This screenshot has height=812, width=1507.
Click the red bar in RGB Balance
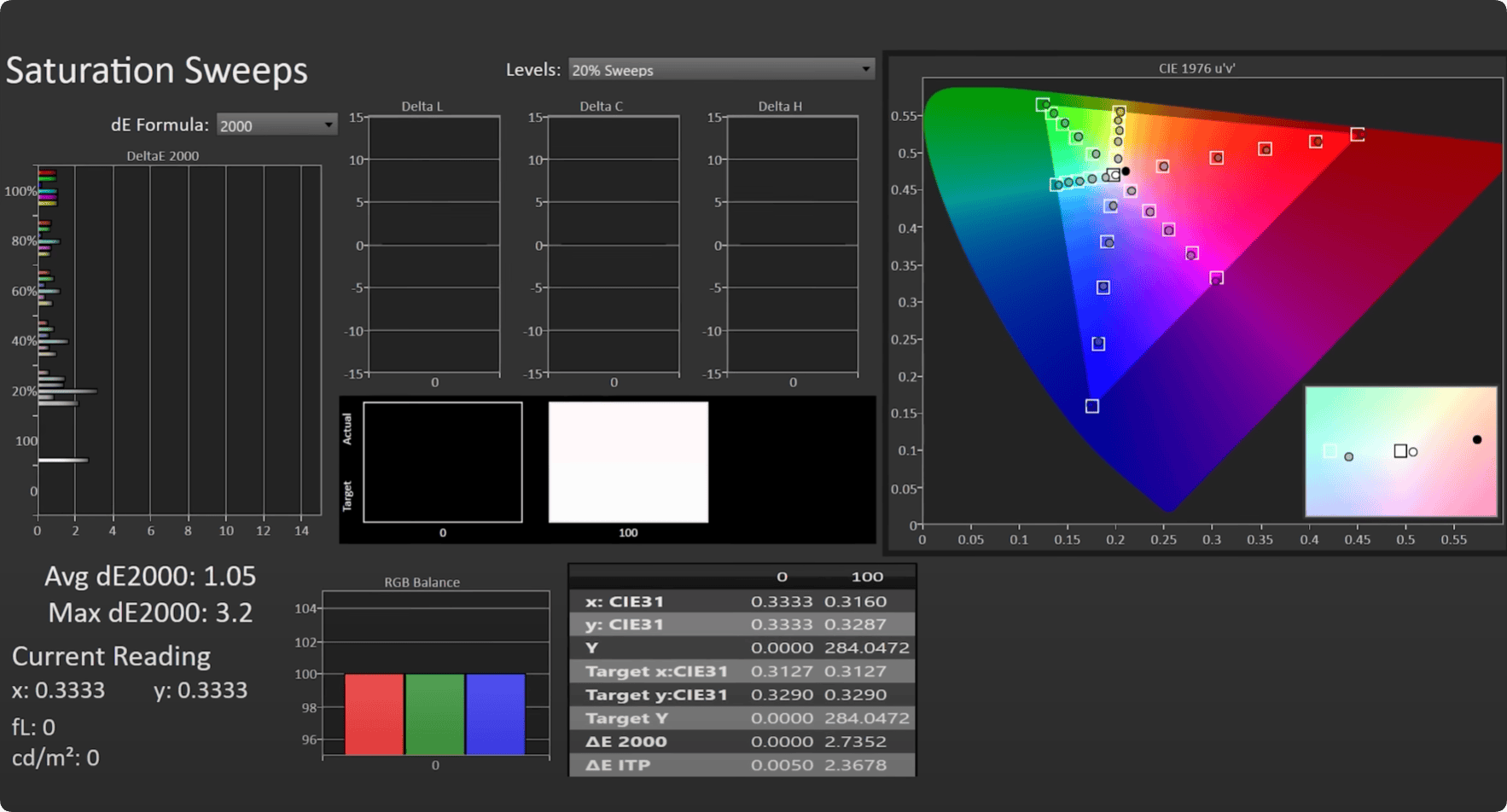(374, 714)
